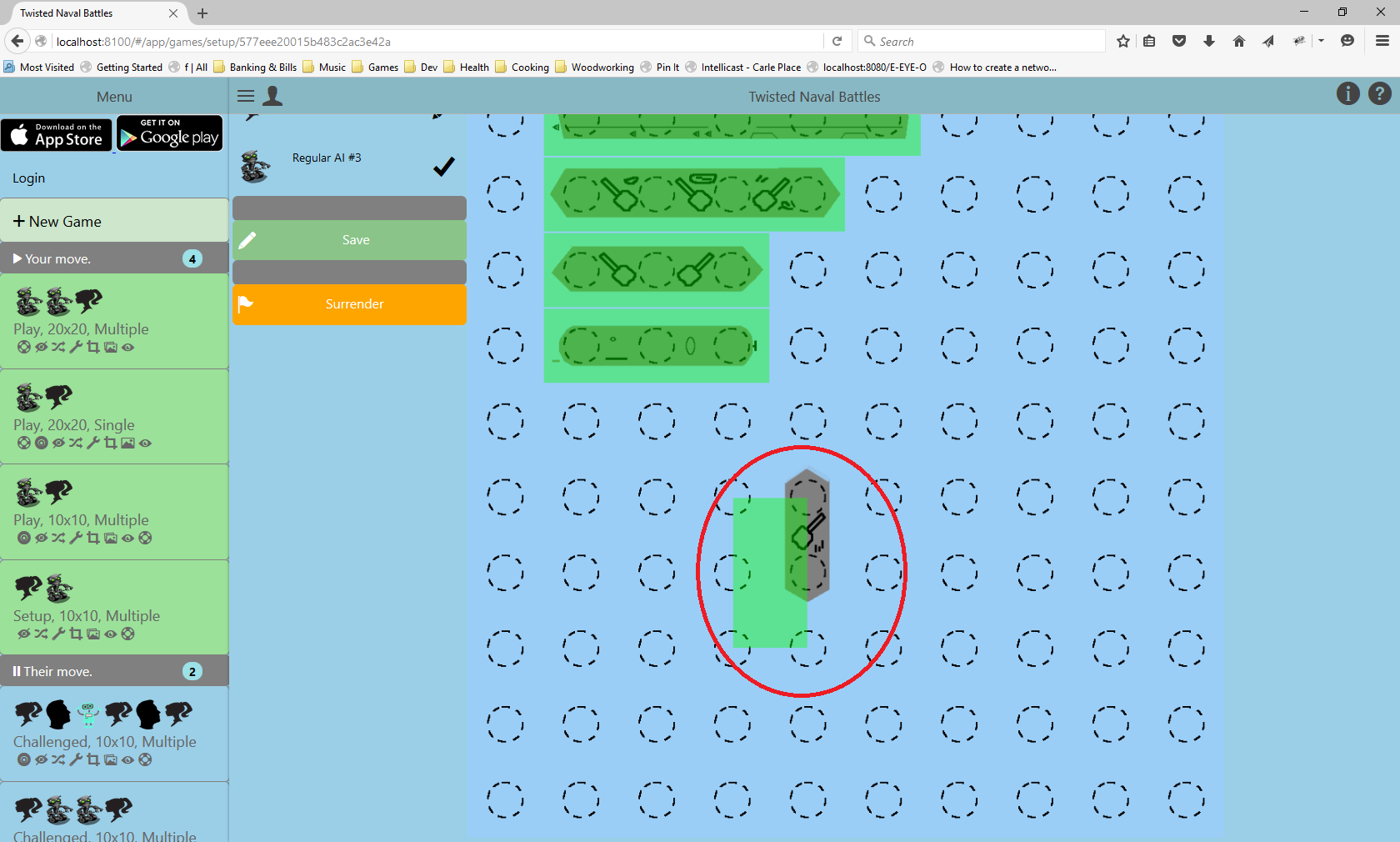Open the Getting Started bookmark

(x=122, y=68)
